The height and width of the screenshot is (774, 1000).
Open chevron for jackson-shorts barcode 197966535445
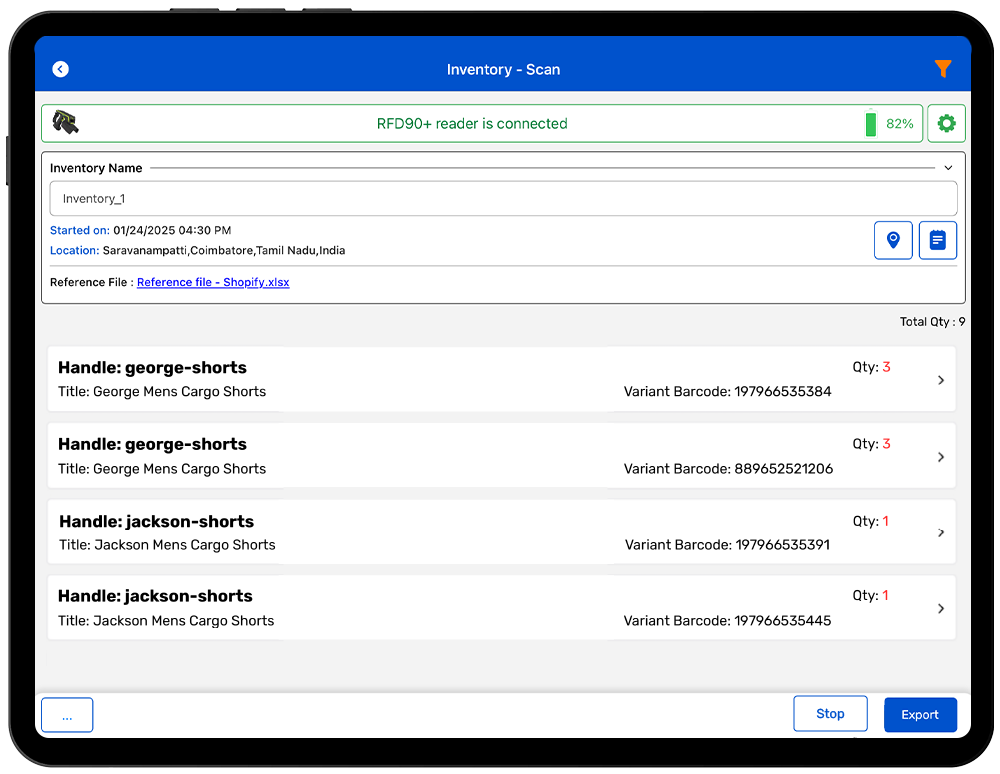[941, 608]
